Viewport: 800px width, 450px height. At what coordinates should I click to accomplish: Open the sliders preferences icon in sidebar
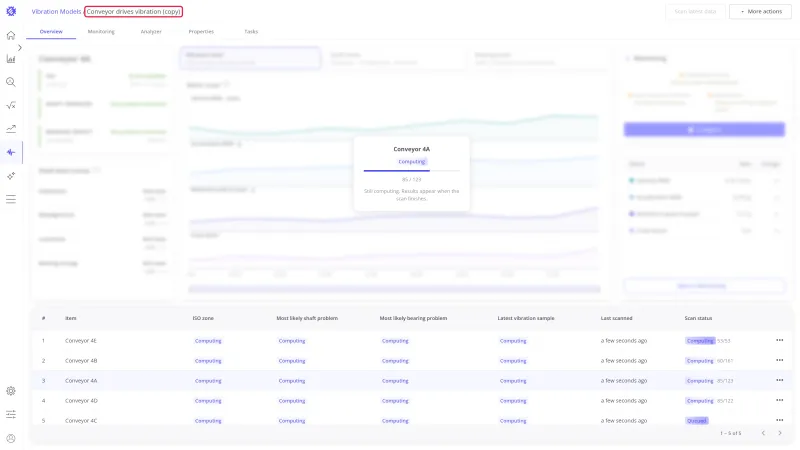[x=11, y=414]
